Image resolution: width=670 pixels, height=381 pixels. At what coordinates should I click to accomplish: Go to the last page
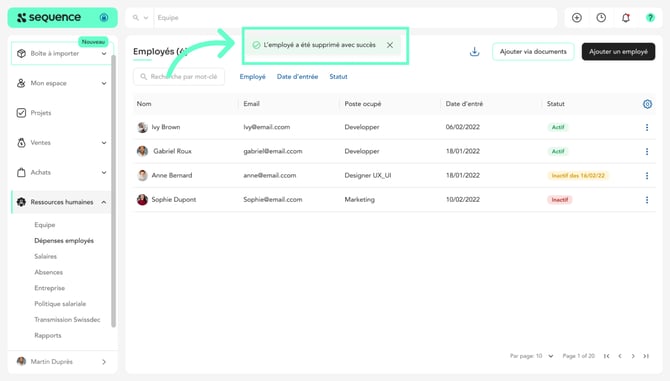click(x=646, y=356)
